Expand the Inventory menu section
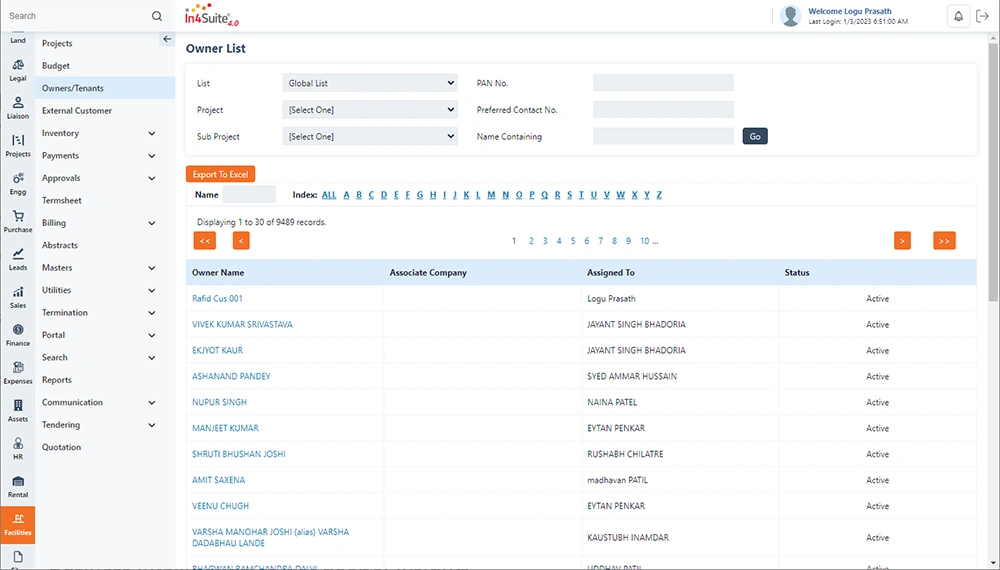Screen dimensions: 1000x570 [x=151, y=133]
